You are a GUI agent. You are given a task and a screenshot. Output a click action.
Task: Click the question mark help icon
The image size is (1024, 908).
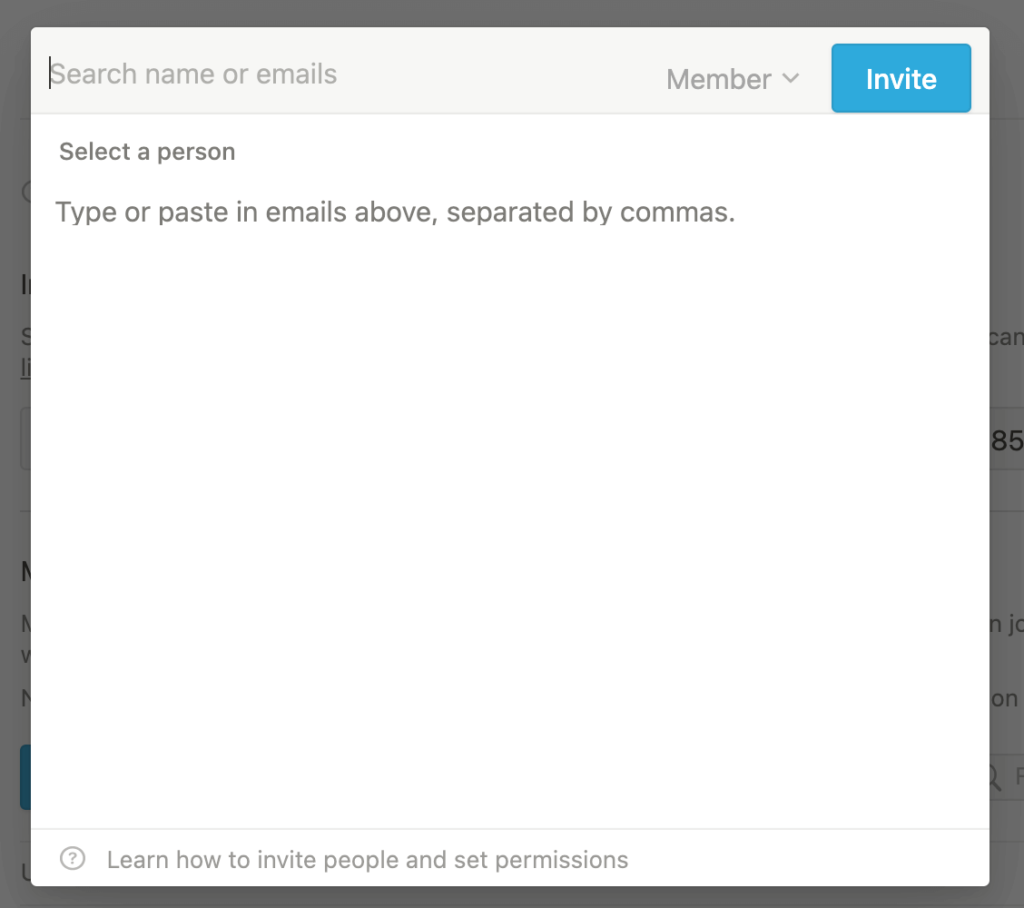tap(72, 858)
